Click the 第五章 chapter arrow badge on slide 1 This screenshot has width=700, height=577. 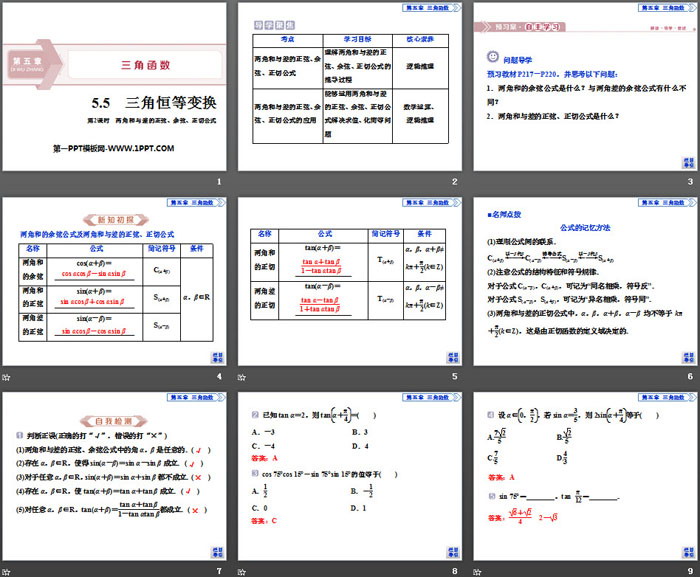[33, 64]
